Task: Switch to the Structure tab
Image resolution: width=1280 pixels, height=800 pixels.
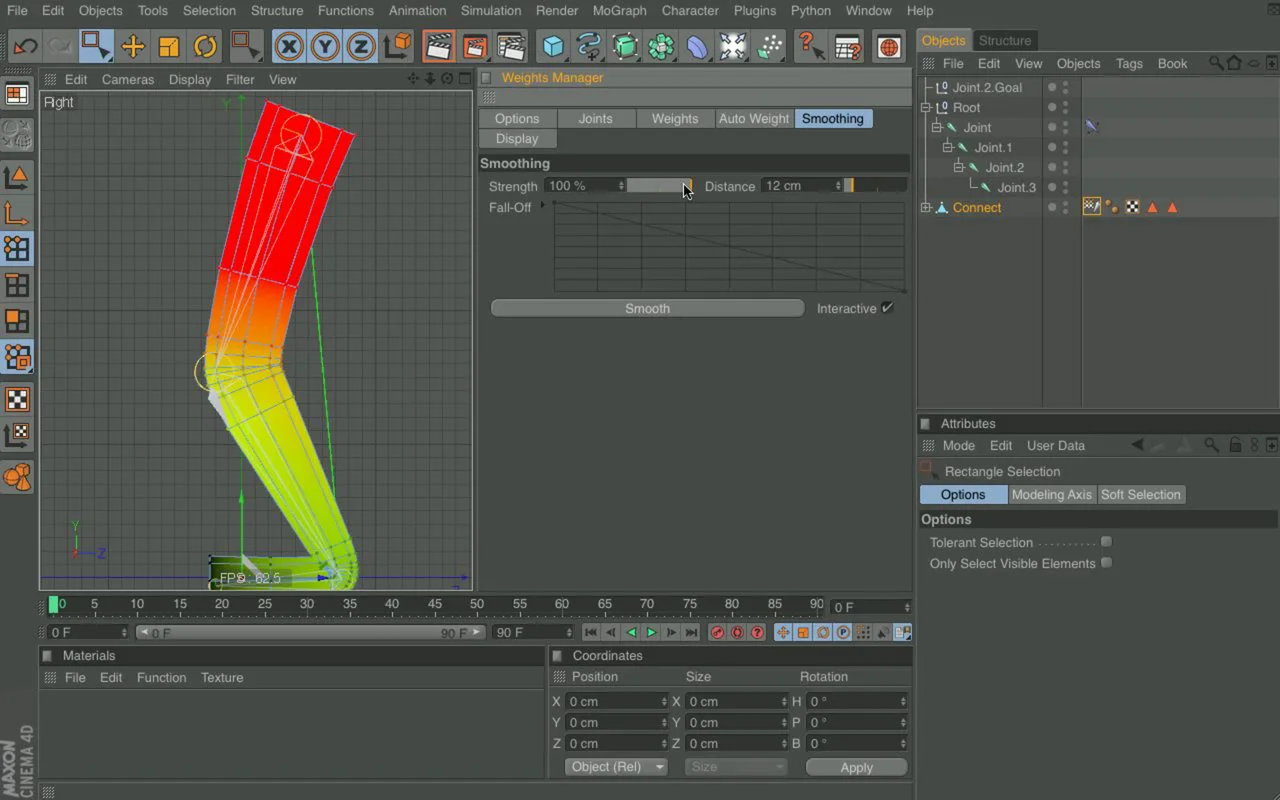Action: (1005, 40)
